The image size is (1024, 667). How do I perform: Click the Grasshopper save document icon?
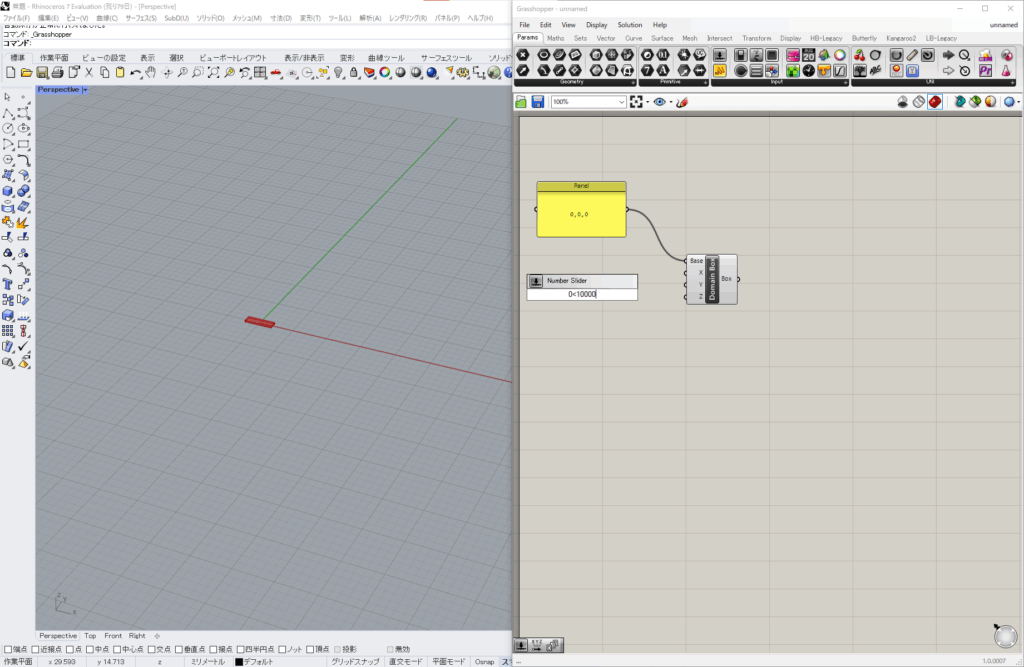pyautogui.click(x=538, y=102)
